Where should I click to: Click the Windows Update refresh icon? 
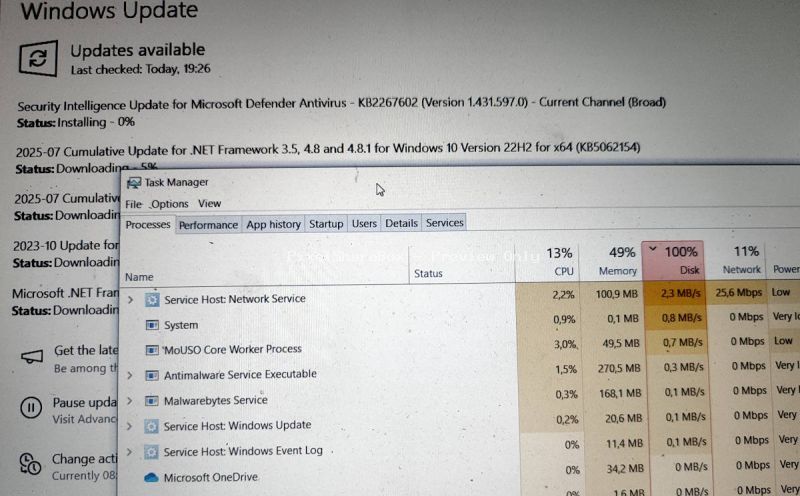point(37,59)
